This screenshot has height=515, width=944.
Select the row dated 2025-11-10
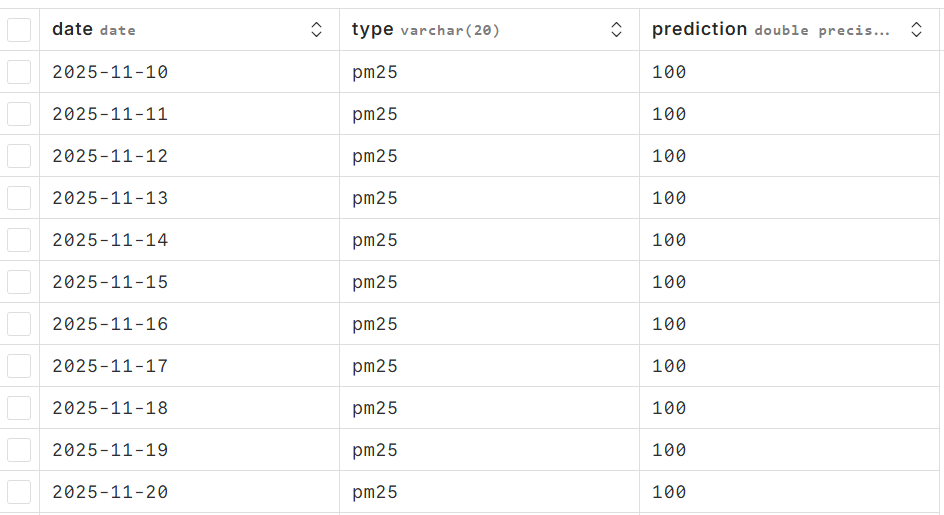coord(19,72)
